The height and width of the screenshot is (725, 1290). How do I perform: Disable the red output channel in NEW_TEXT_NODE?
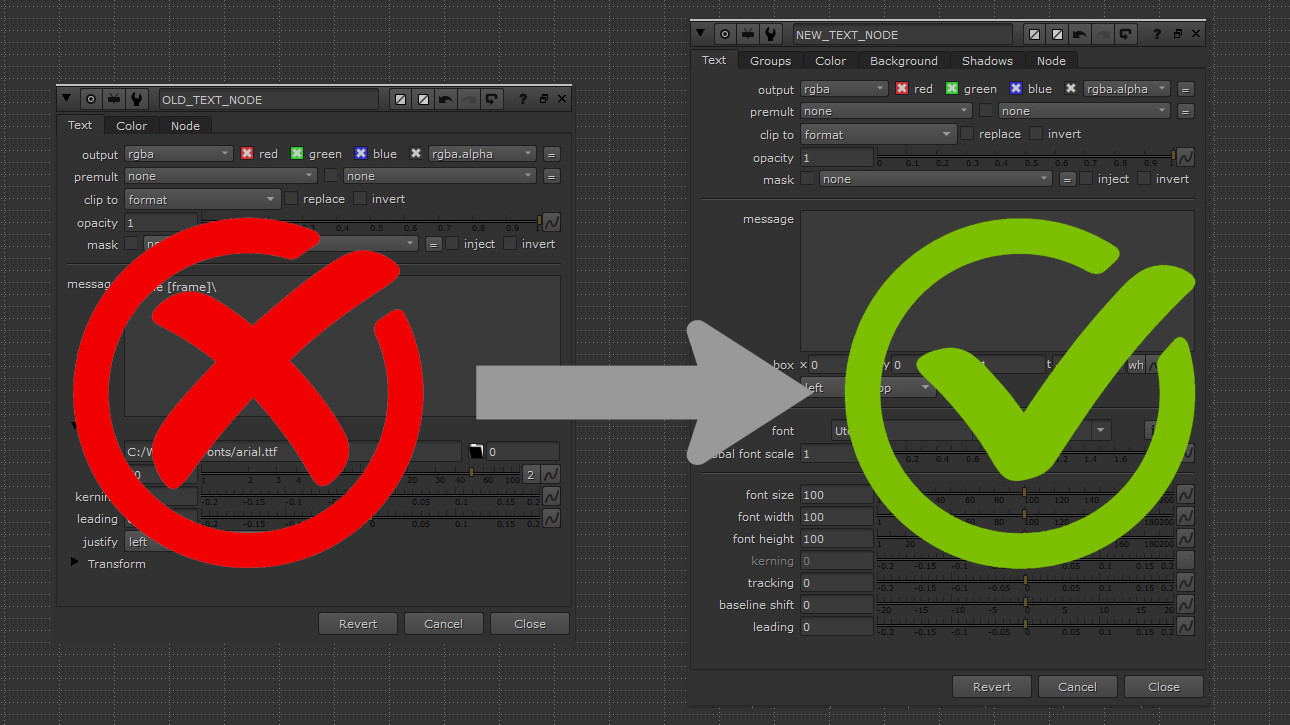coord(901,89)
